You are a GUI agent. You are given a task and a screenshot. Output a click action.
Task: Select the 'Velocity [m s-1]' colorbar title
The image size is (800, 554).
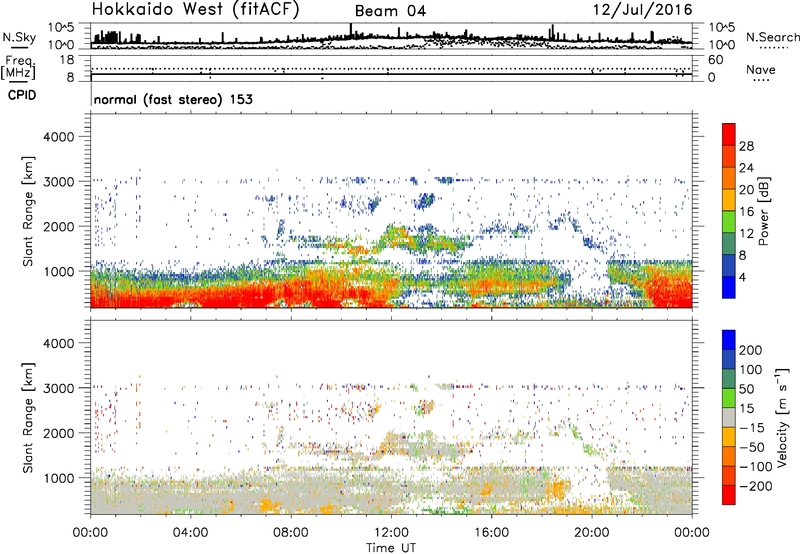pyautogui.click(x=782, y=417)
